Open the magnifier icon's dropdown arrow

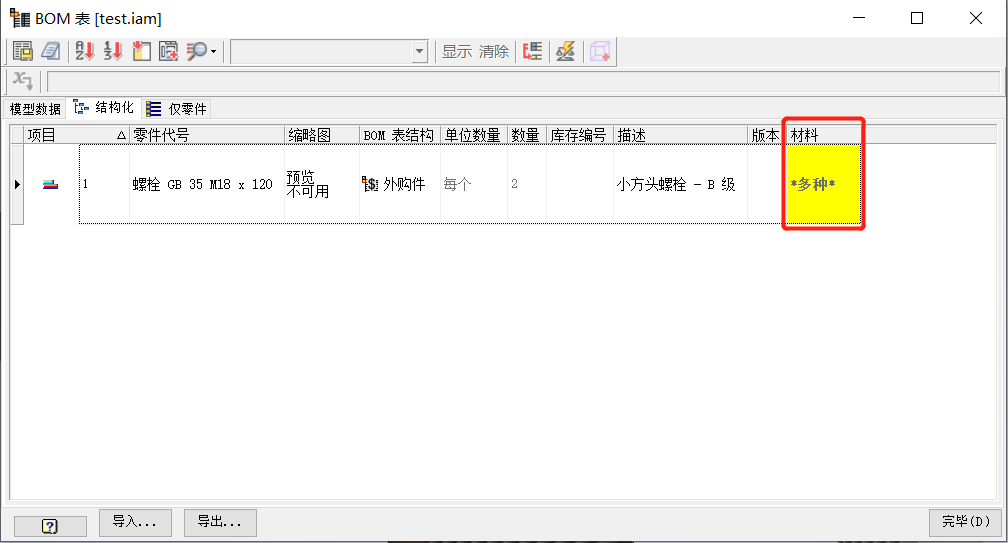coord(214,51)
